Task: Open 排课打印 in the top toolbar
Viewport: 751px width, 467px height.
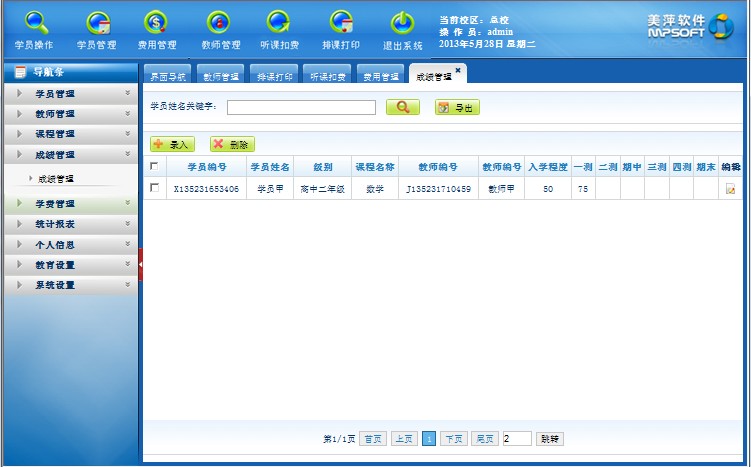Action: (341, 29)
